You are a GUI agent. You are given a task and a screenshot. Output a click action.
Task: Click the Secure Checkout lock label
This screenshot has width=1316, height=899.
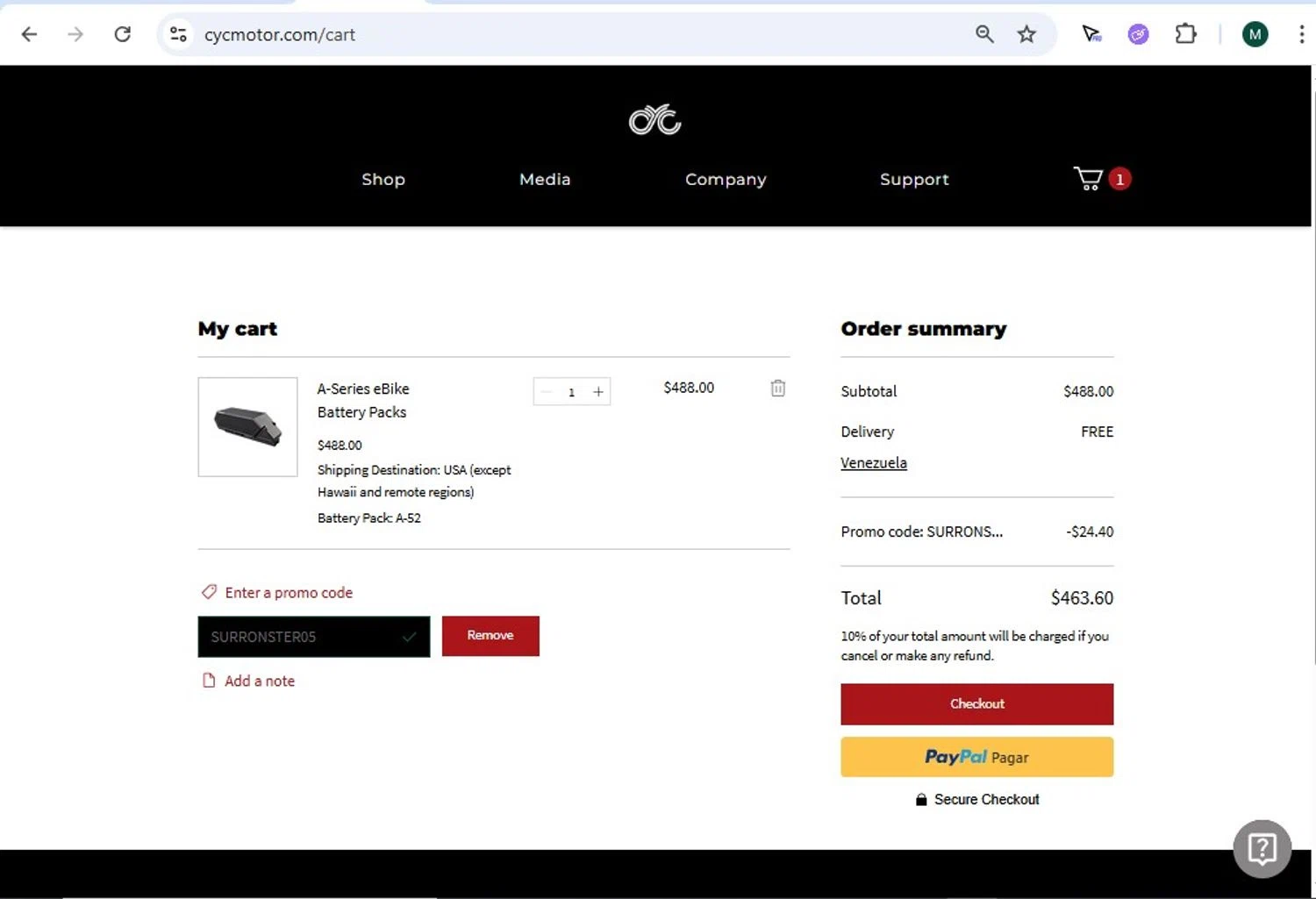976,800
